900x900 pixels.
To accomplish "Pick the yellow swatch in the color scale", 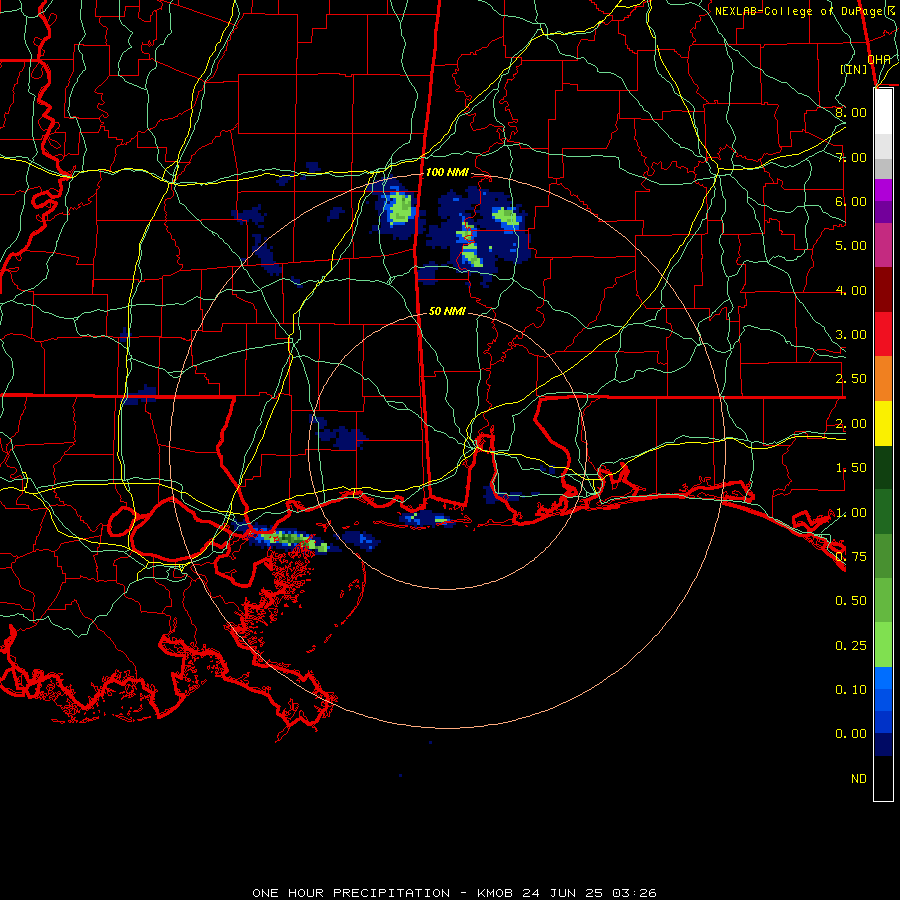I will coord(883,423).
